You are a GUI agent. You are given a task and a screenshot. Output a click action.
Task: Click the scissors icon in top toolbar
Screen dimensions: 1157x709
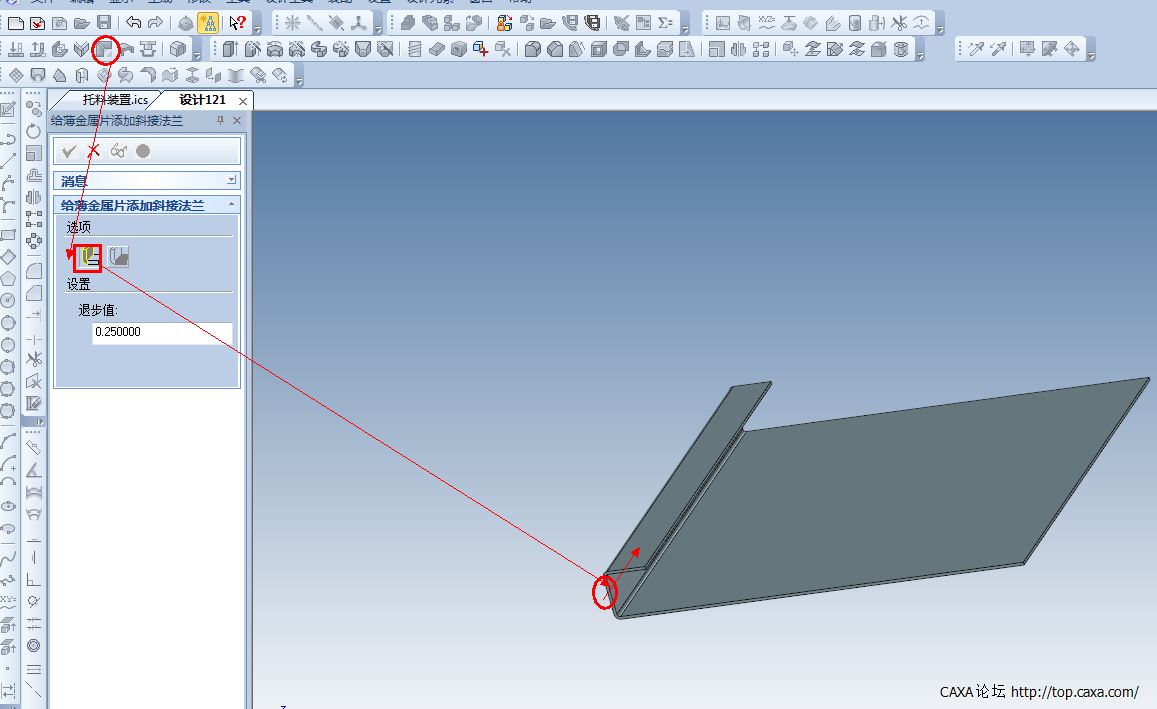coord(899,23)
